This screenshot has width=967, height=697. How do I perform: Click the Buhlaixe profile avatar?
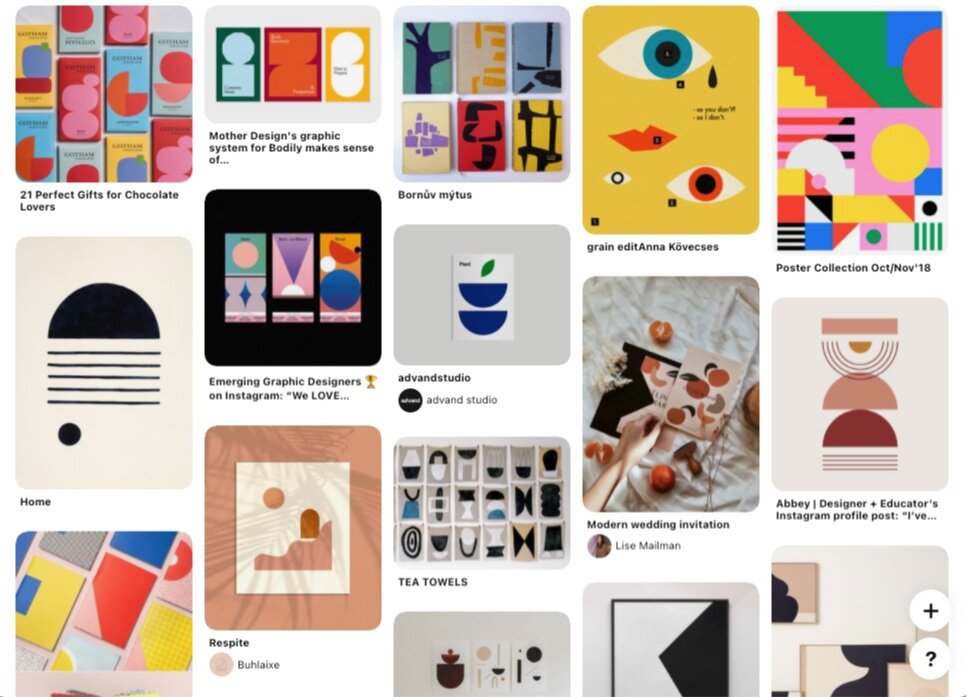click(221, 665)
